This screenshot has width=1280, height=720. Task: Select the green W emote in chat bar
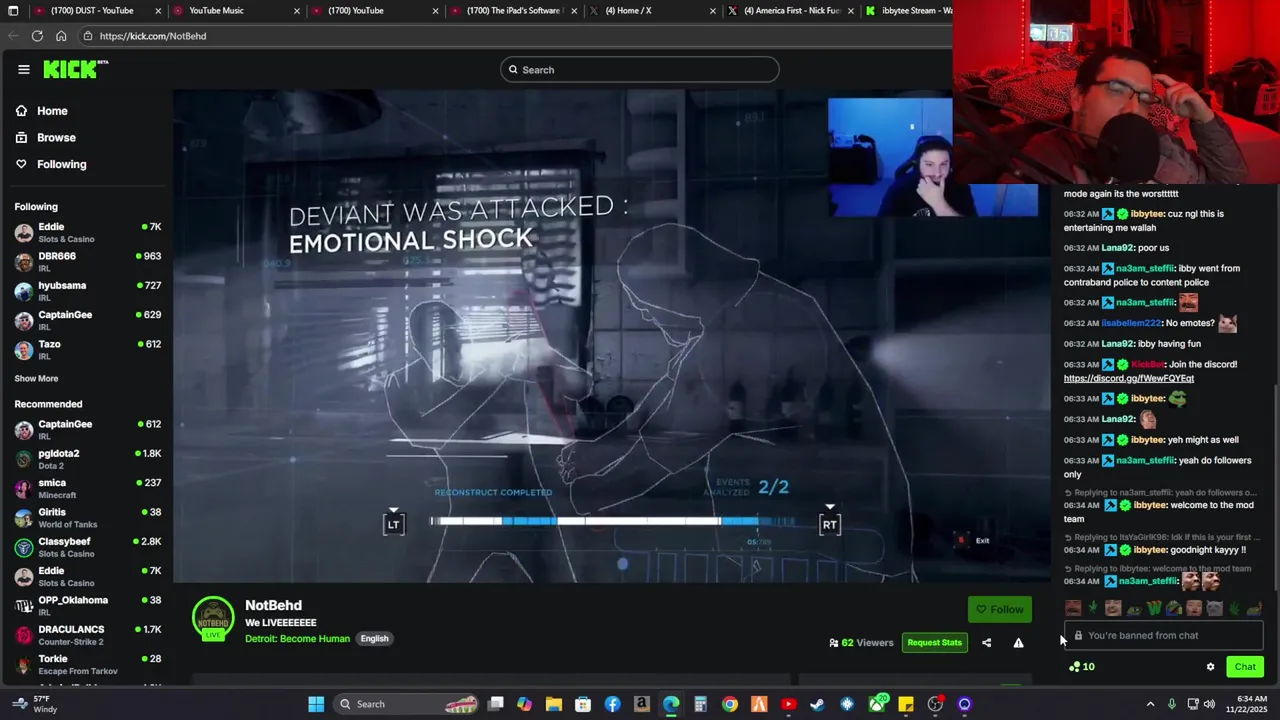tap(1153, 608)
